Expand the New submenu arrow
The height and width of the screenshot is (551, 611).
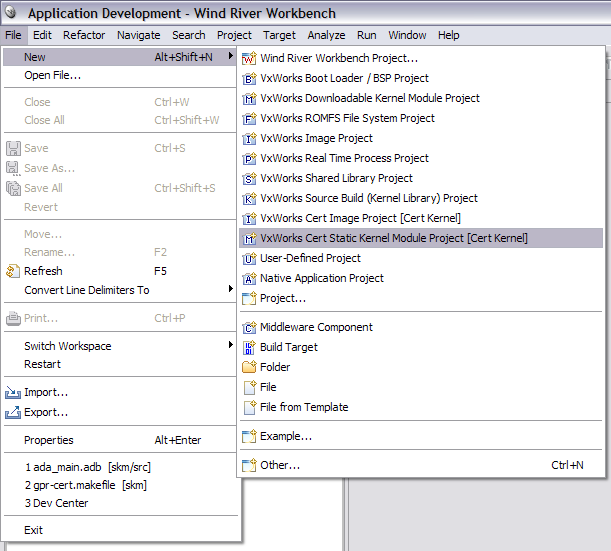[x=231, y=56]
